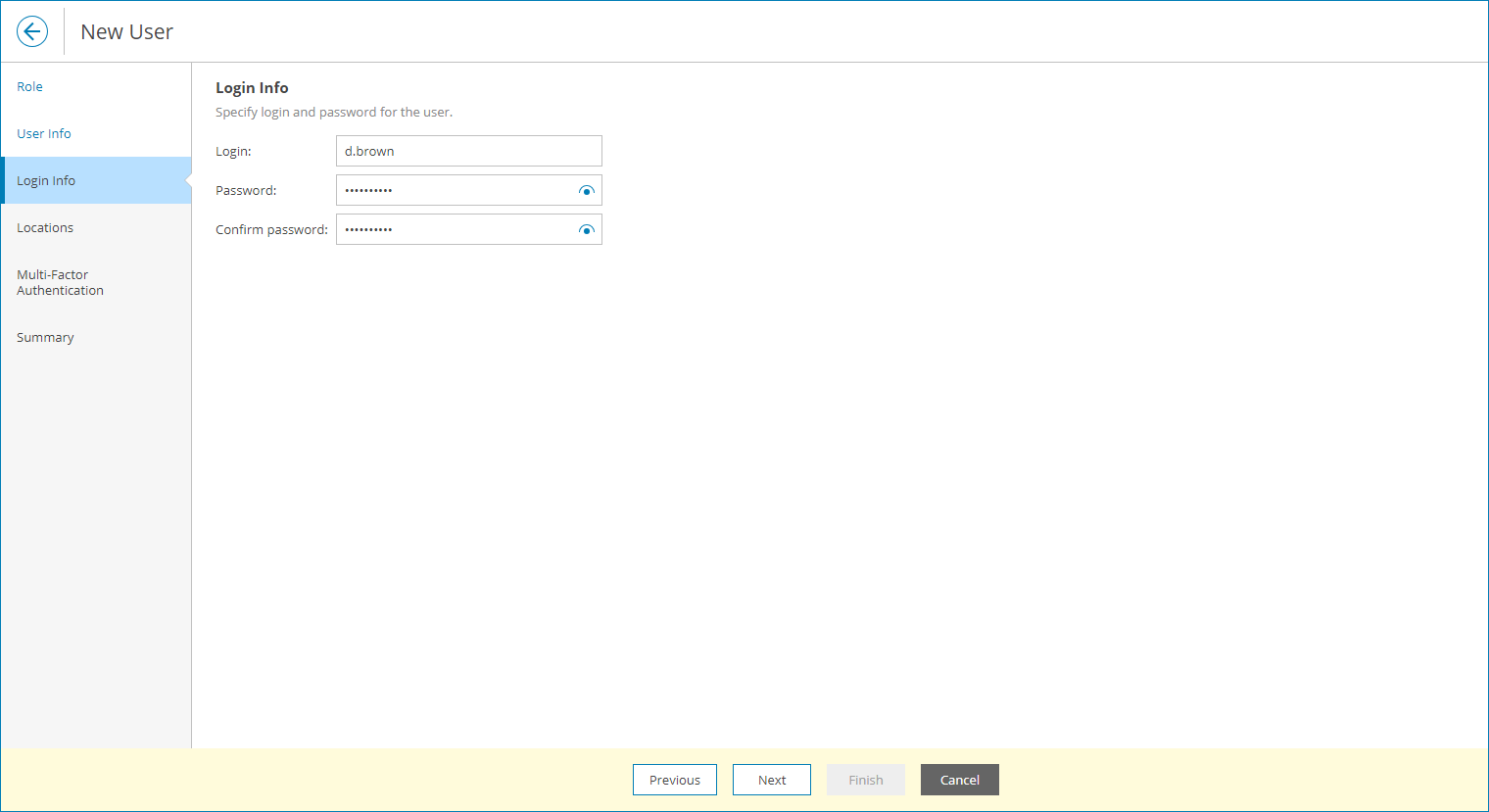This screenshot has width=1489, height=812.
Task: Proceed with the Next button
Action: coord(772,780)
